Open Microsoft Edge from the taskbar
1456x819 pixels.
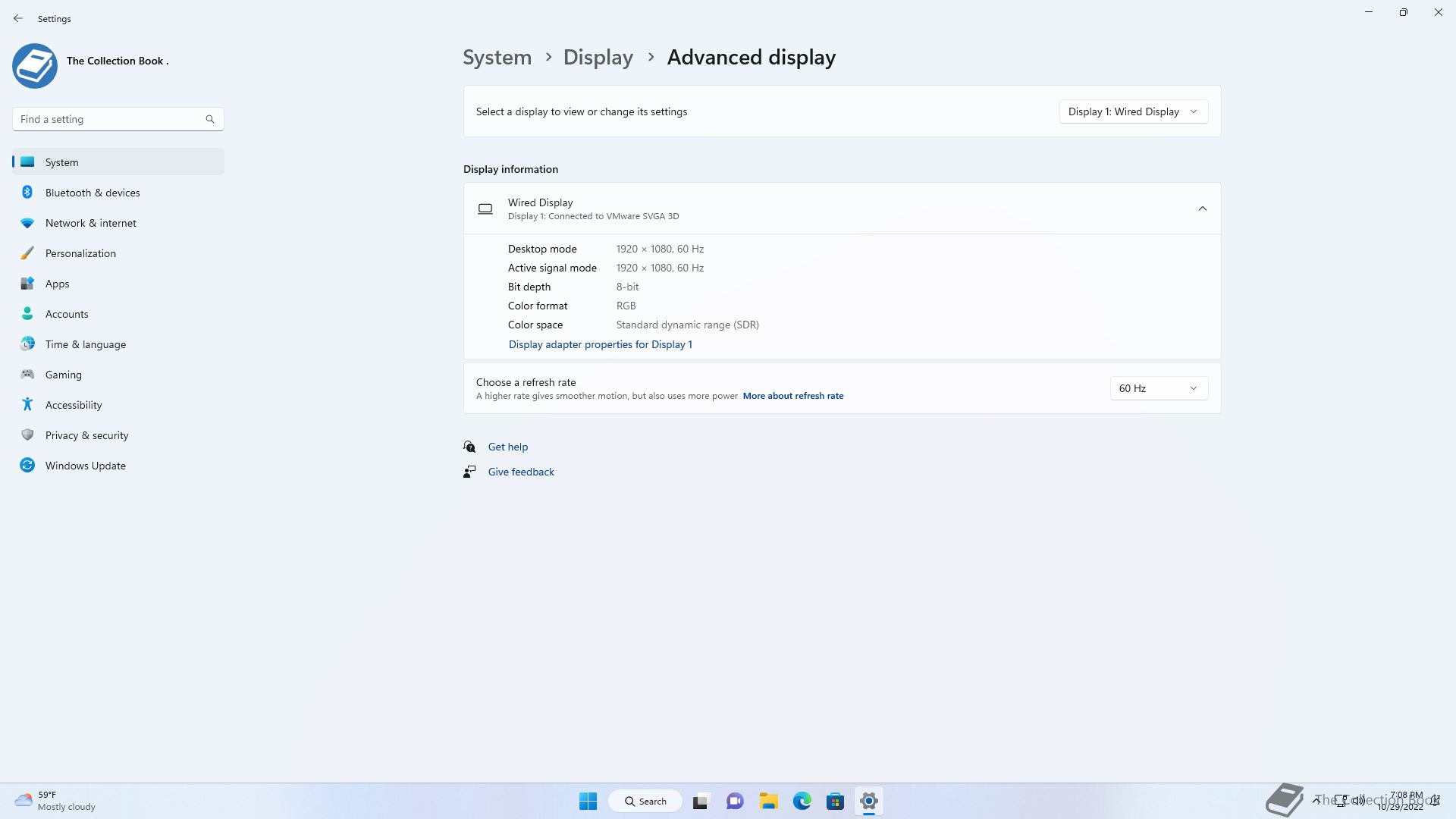point(802,801)
